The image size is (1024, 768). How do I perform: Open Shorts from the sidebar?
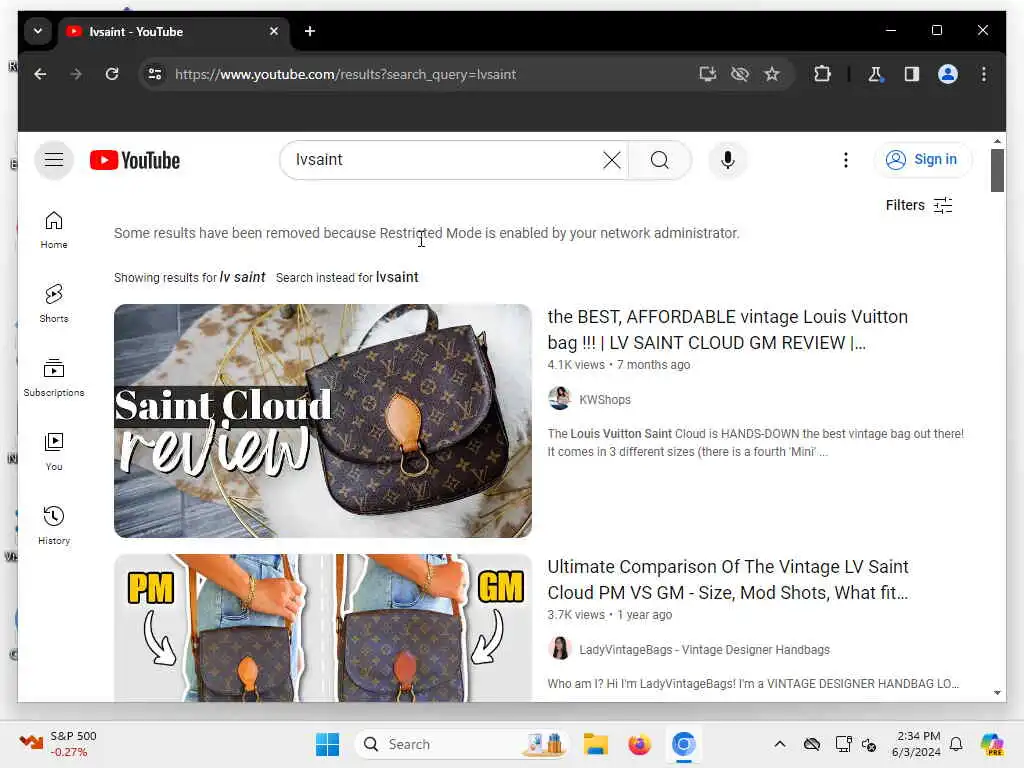(54, 304)
